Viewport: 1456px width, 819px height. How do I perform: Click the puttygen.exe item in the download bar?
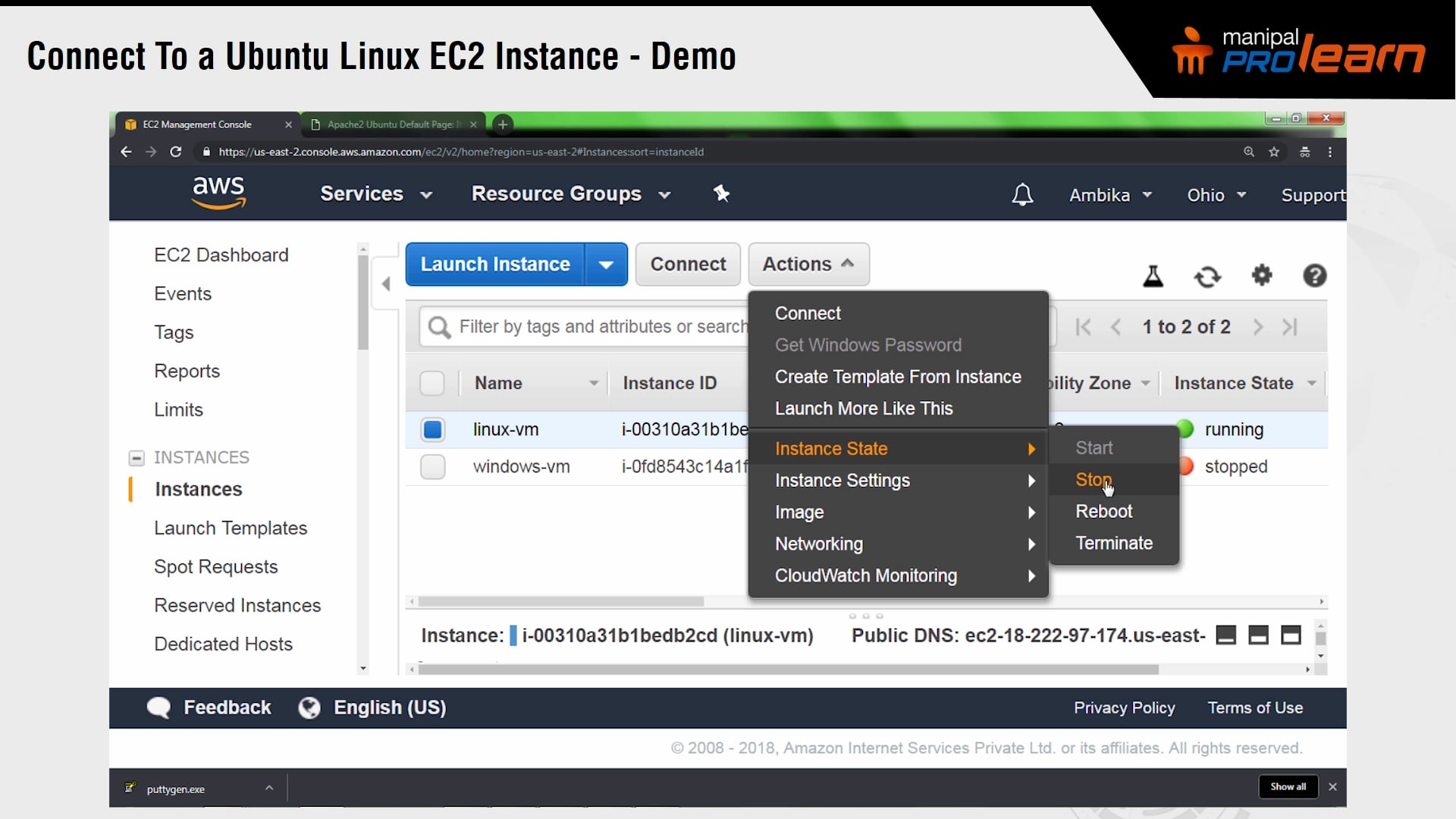click(175, 788)
